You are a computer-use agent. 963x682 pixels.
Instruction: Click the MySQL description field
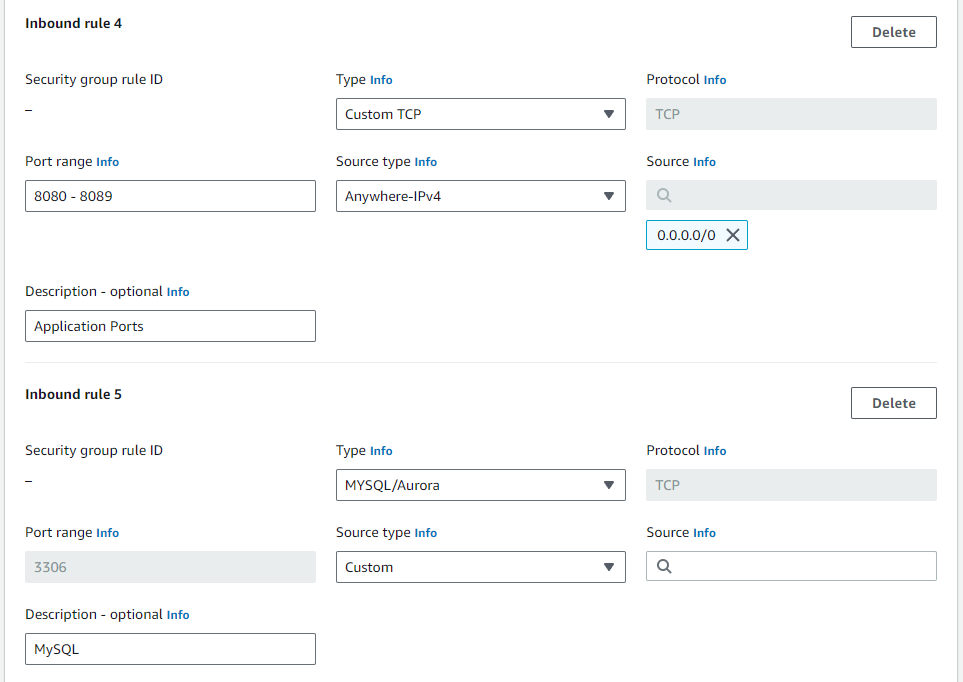click(x=170, y=649)
